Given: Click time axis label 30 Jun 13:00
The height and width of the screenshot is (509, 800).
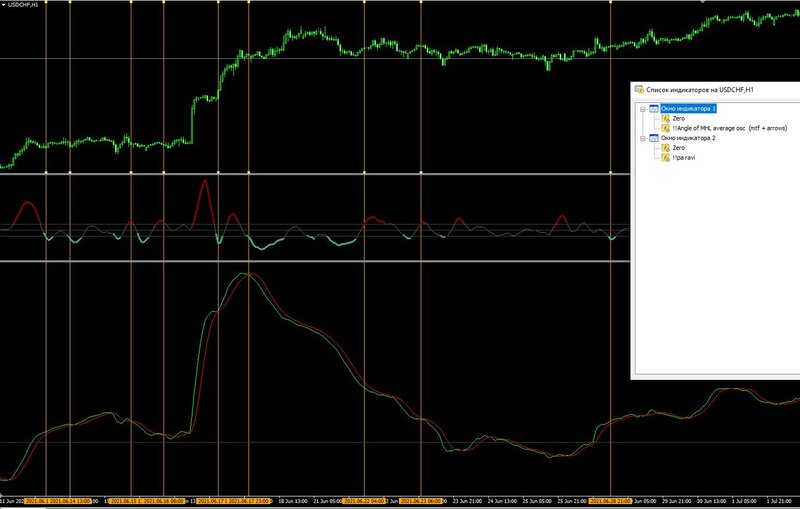Looking at the screenshot, I should click(x=712, y=501).
